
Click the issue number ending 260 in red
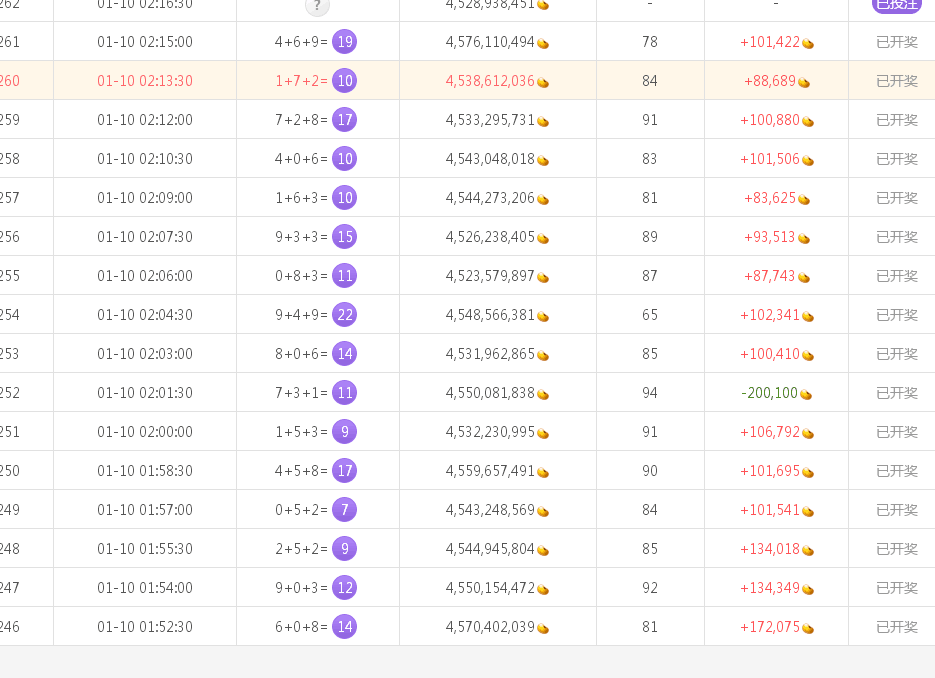(x=10, y=81)
